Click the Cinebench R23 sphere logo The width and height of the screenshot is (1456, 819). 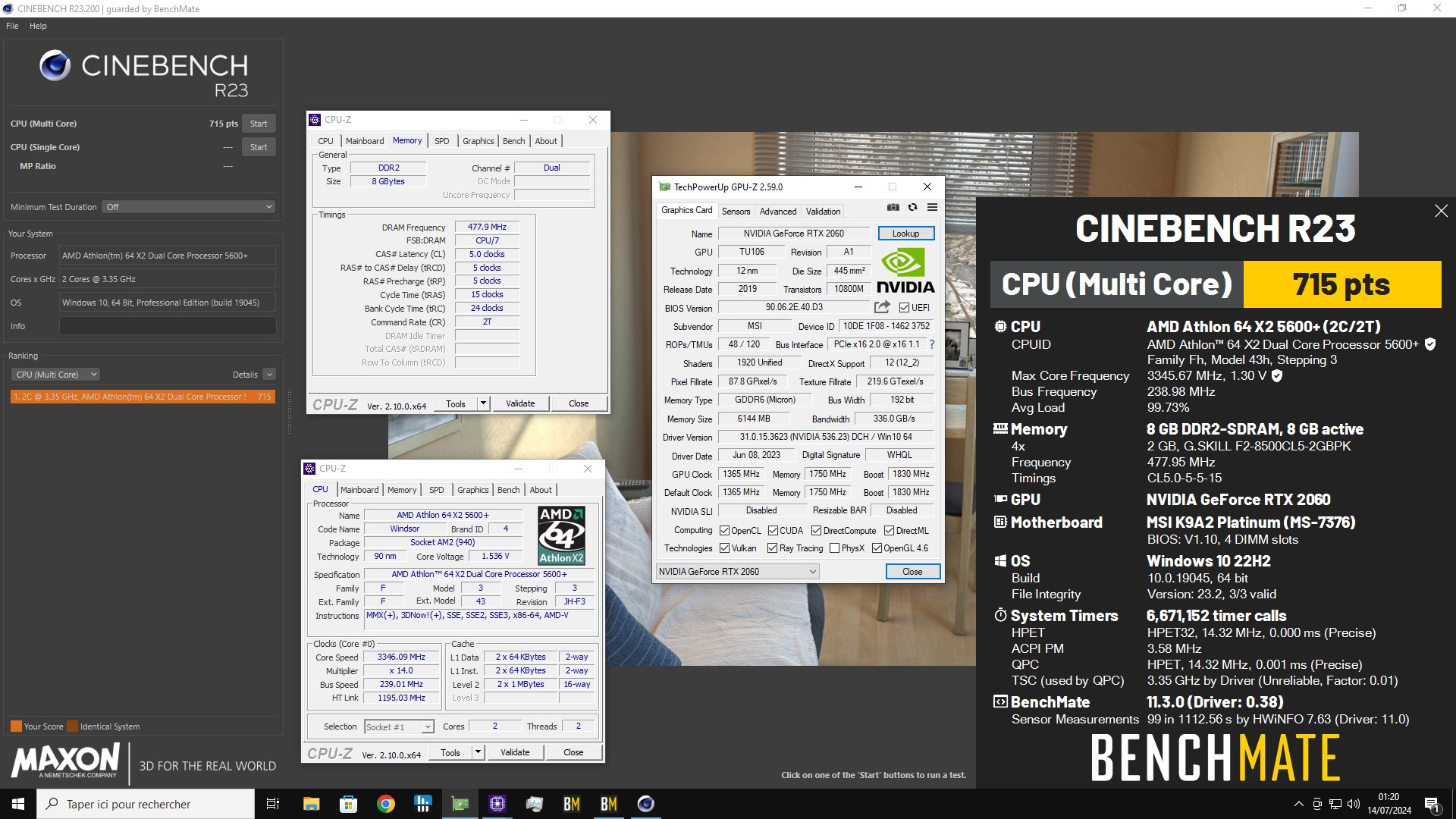(x=55, y=66)
